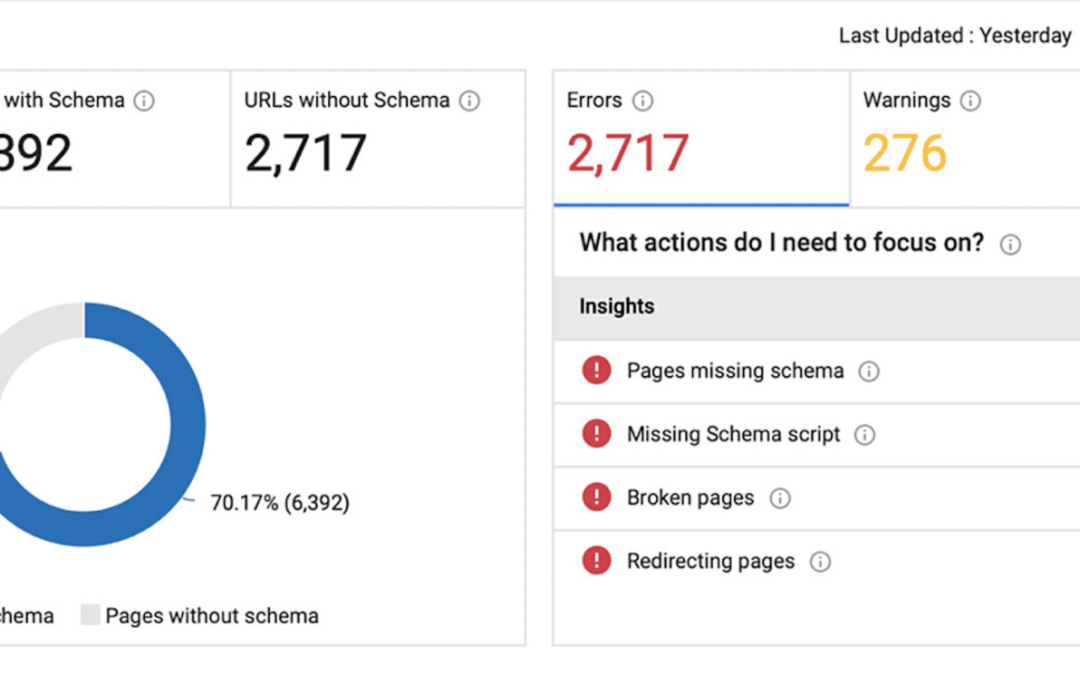1080x675 pixels.
Task: Switch to the Errors tab
Action: 701,138
